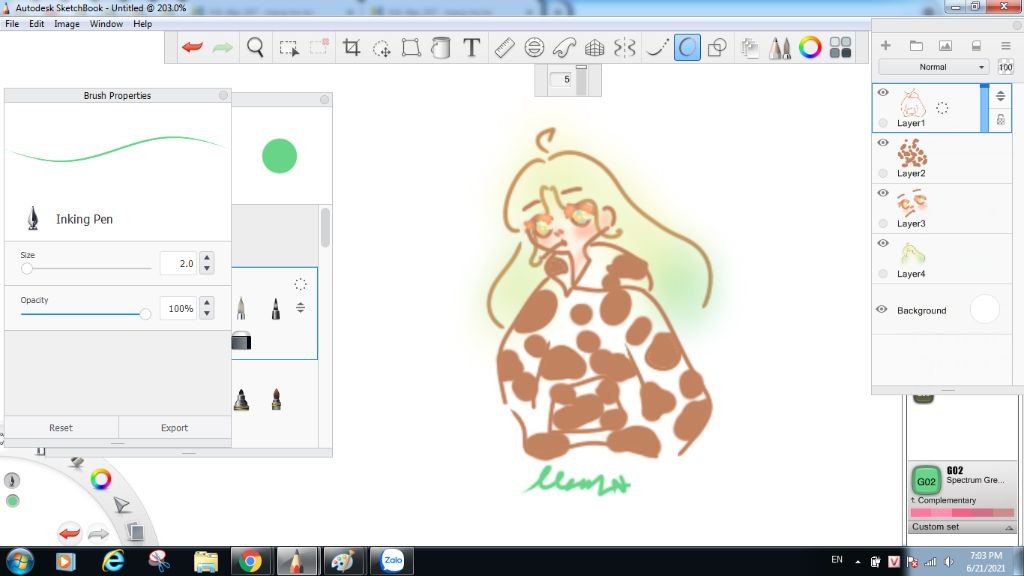
Task: Open Zalo from the taskbar
Action: [x=392, y=561]
